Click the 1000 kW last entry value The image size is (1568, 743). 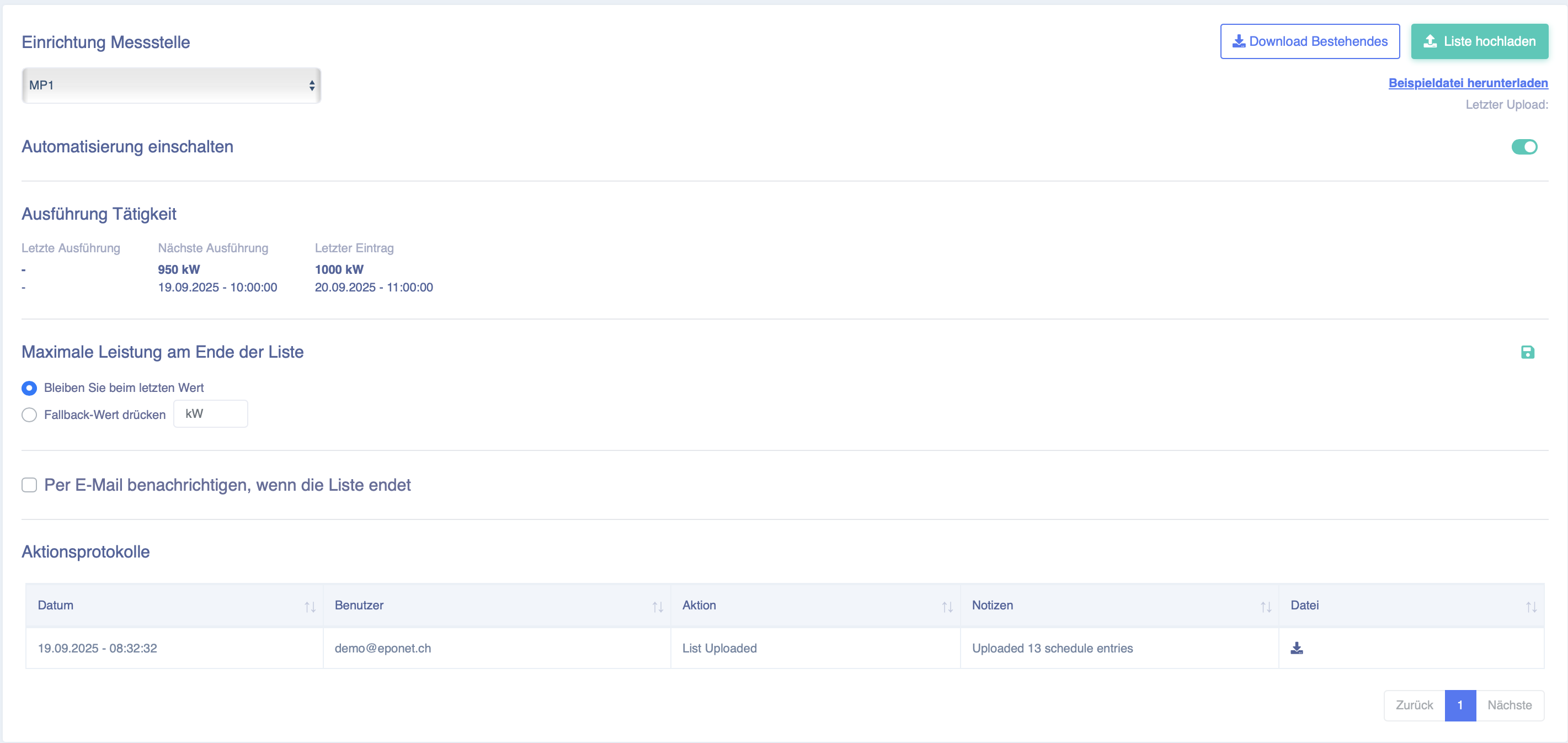[x=339, y=269]
